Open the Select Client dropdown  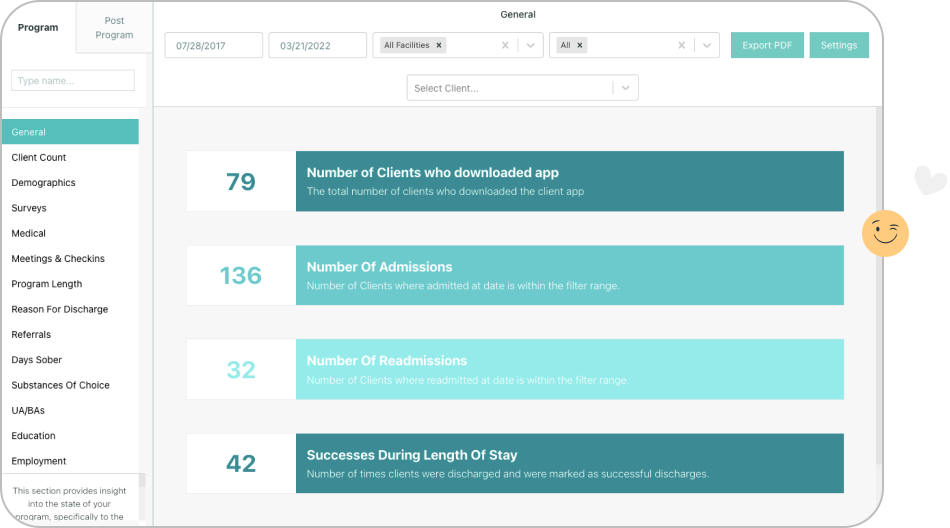click(x=510, y=88)
